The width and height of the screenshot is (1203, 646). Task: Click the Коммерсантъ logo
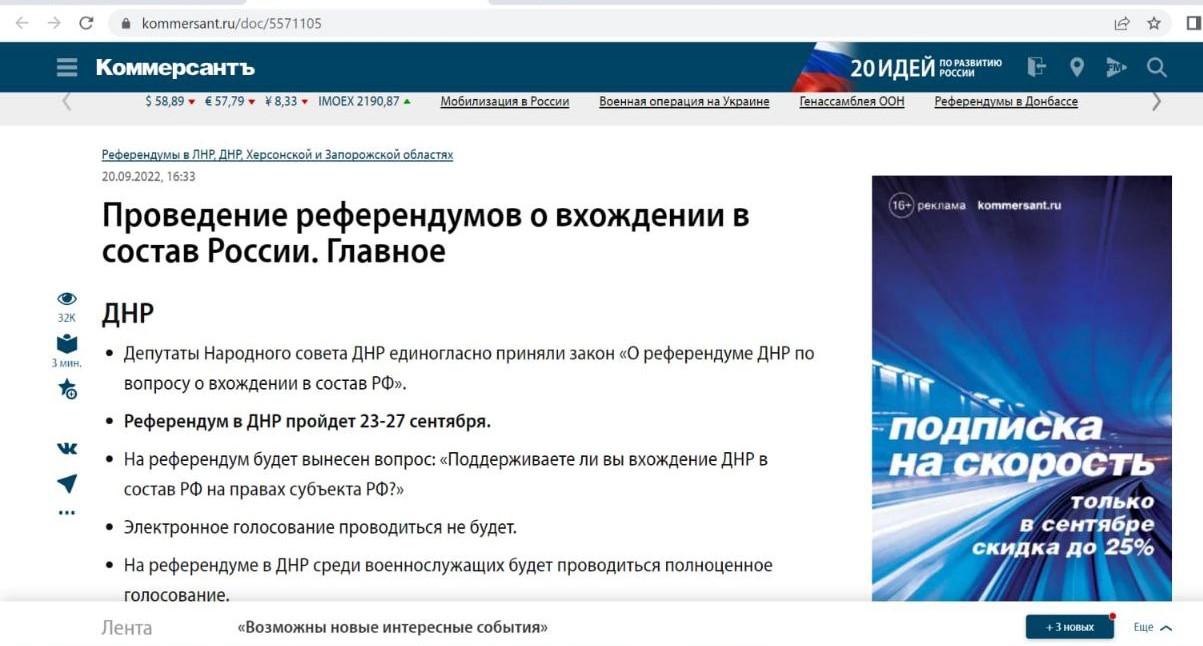(x=175, y=68)
